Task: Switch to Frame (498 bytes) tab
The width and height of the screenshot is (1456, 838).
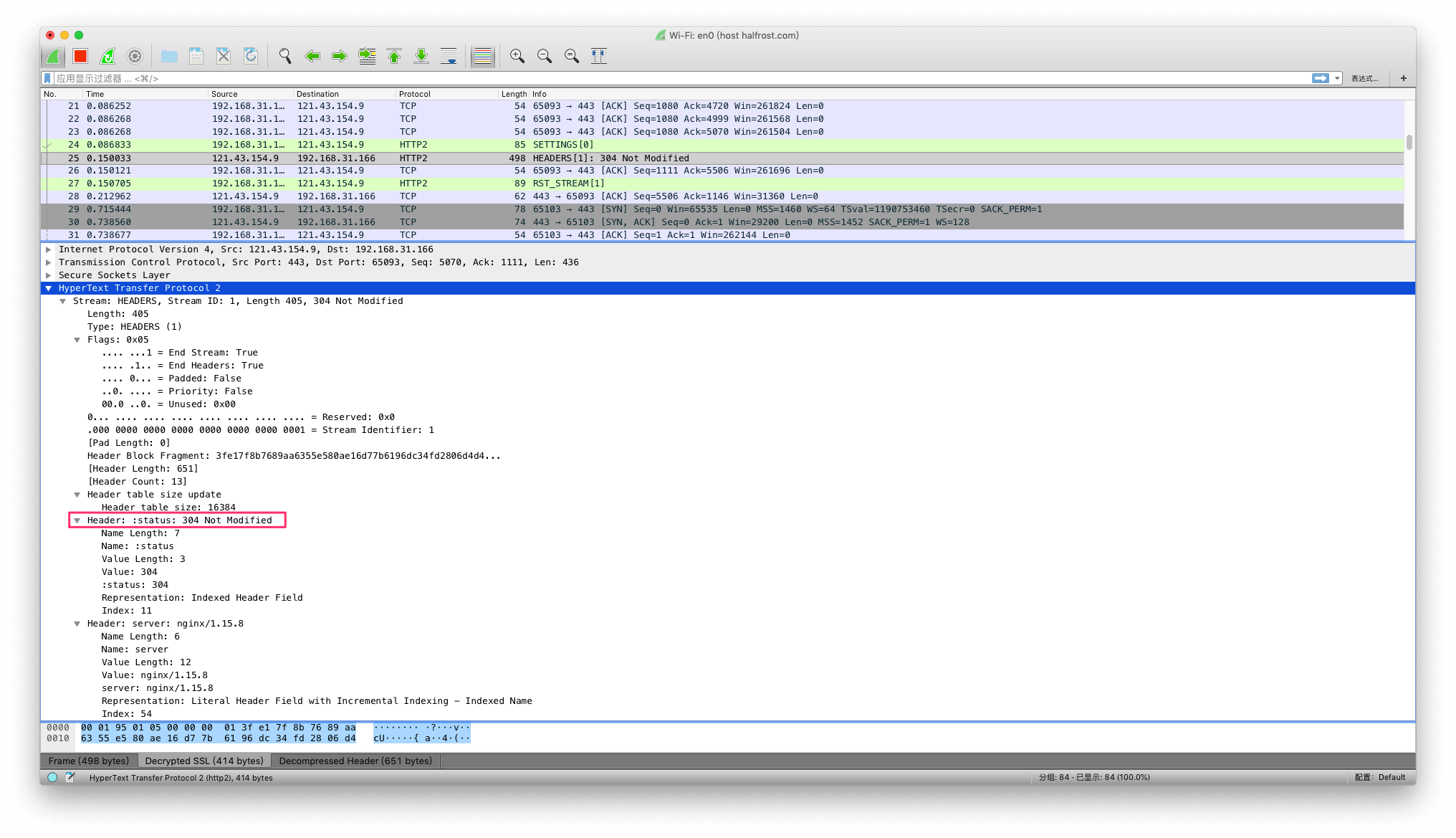Action: pyautogui.click(x=89, y=761)
